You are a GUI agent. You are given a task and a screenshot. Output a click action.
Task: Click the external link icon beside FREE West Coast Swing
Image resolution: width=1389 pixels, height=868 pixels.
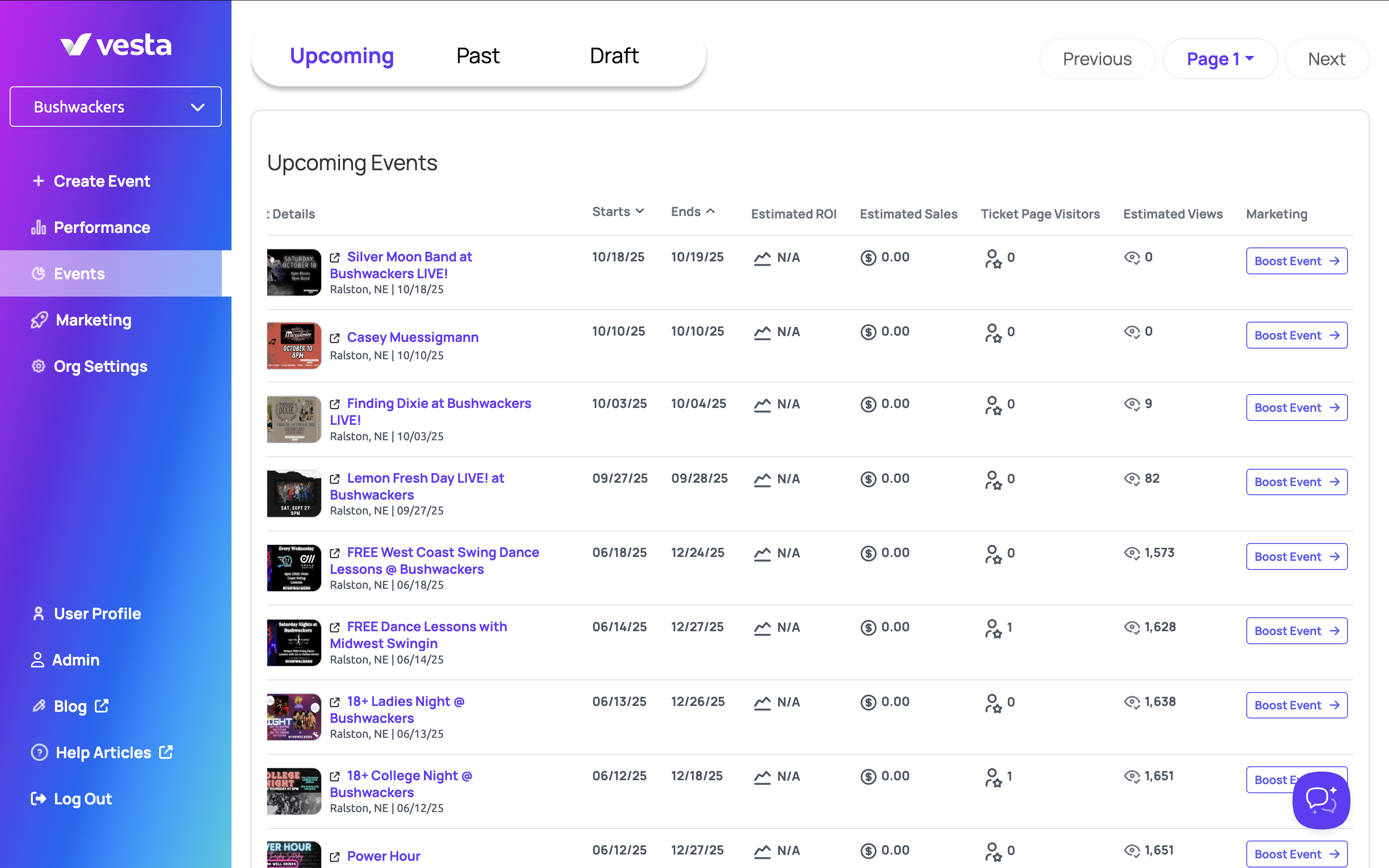click(335, 553)
